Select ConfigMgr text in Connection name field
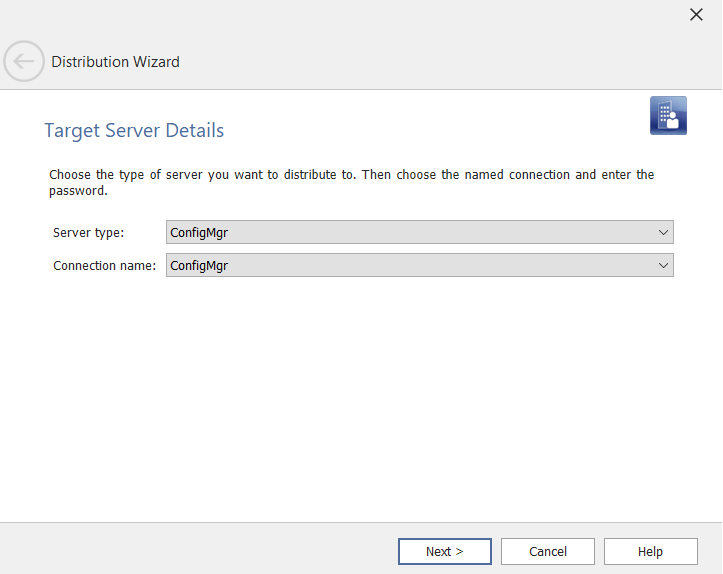 200,266
